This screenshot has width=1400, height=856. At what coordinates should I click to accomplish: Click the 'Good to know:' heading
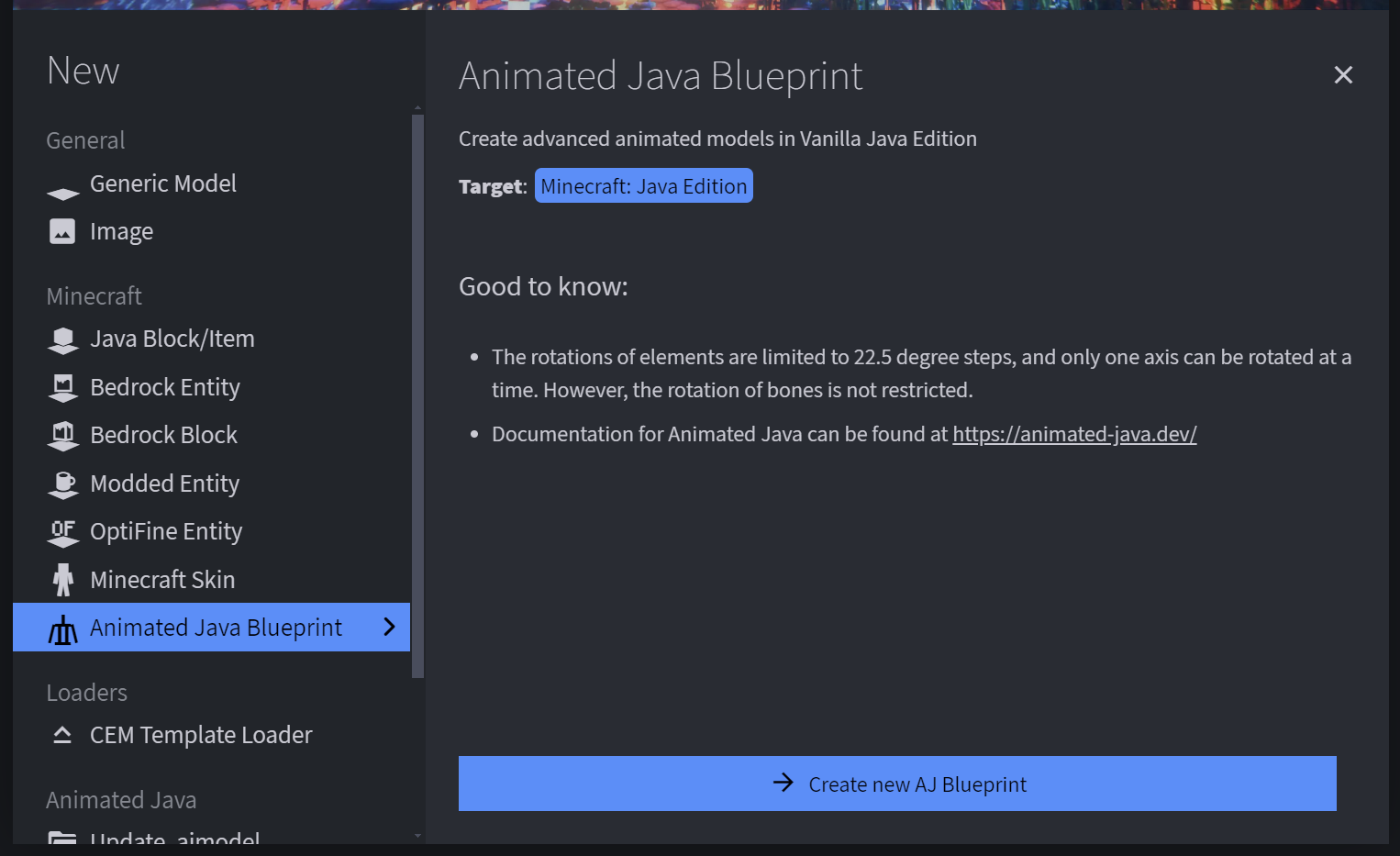coord(543,287)
